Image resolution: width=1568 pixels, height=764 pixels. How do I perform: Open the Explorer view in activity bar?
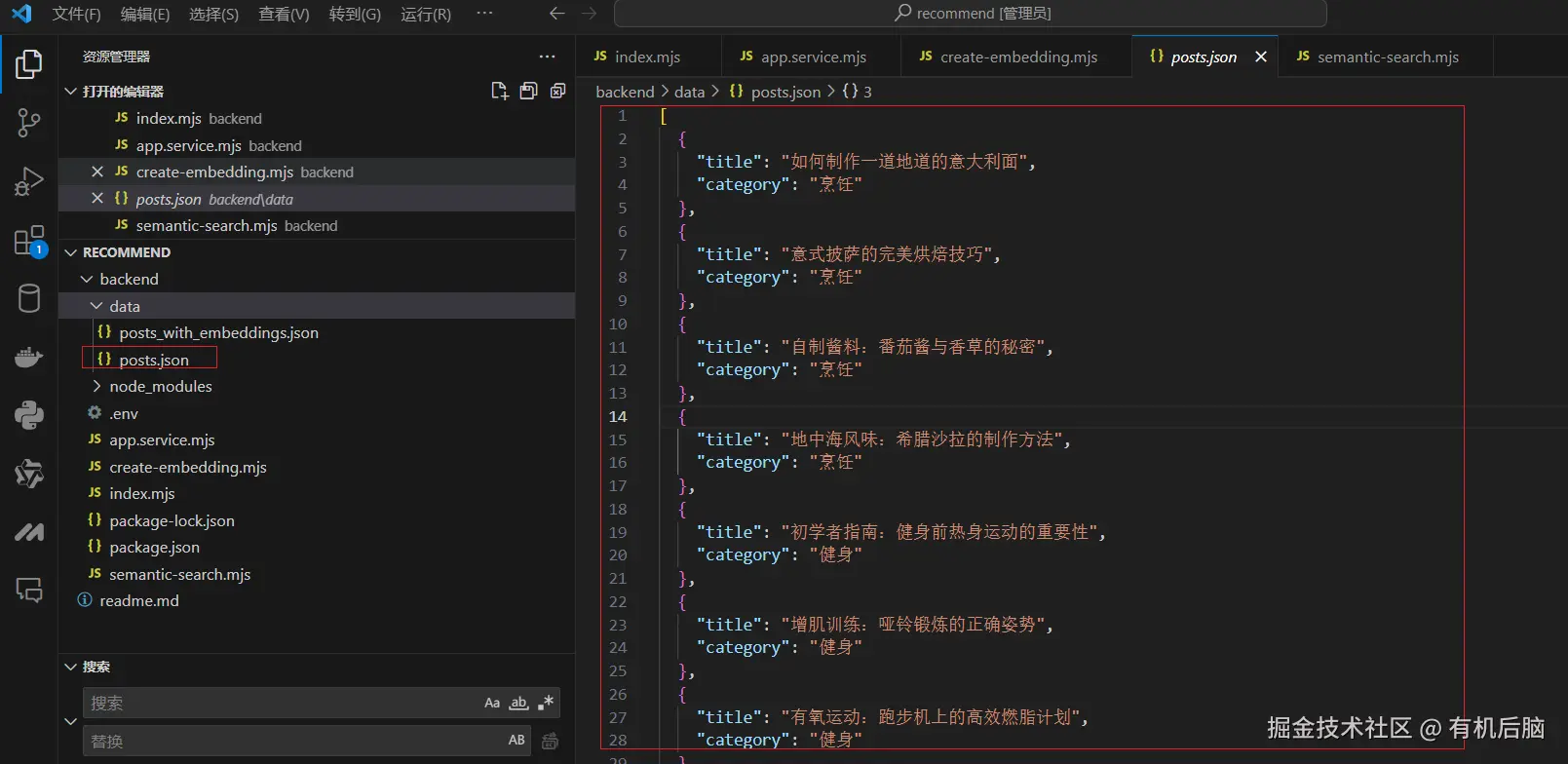click(x=28, y=64)
